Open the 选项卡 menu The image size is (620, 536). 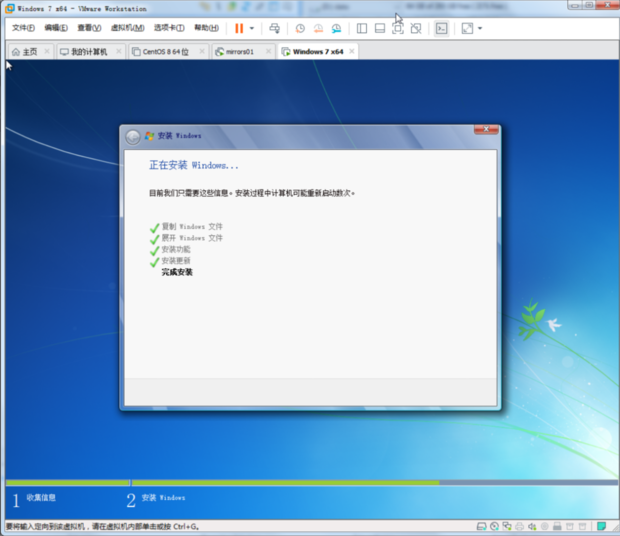pos(169,28)
